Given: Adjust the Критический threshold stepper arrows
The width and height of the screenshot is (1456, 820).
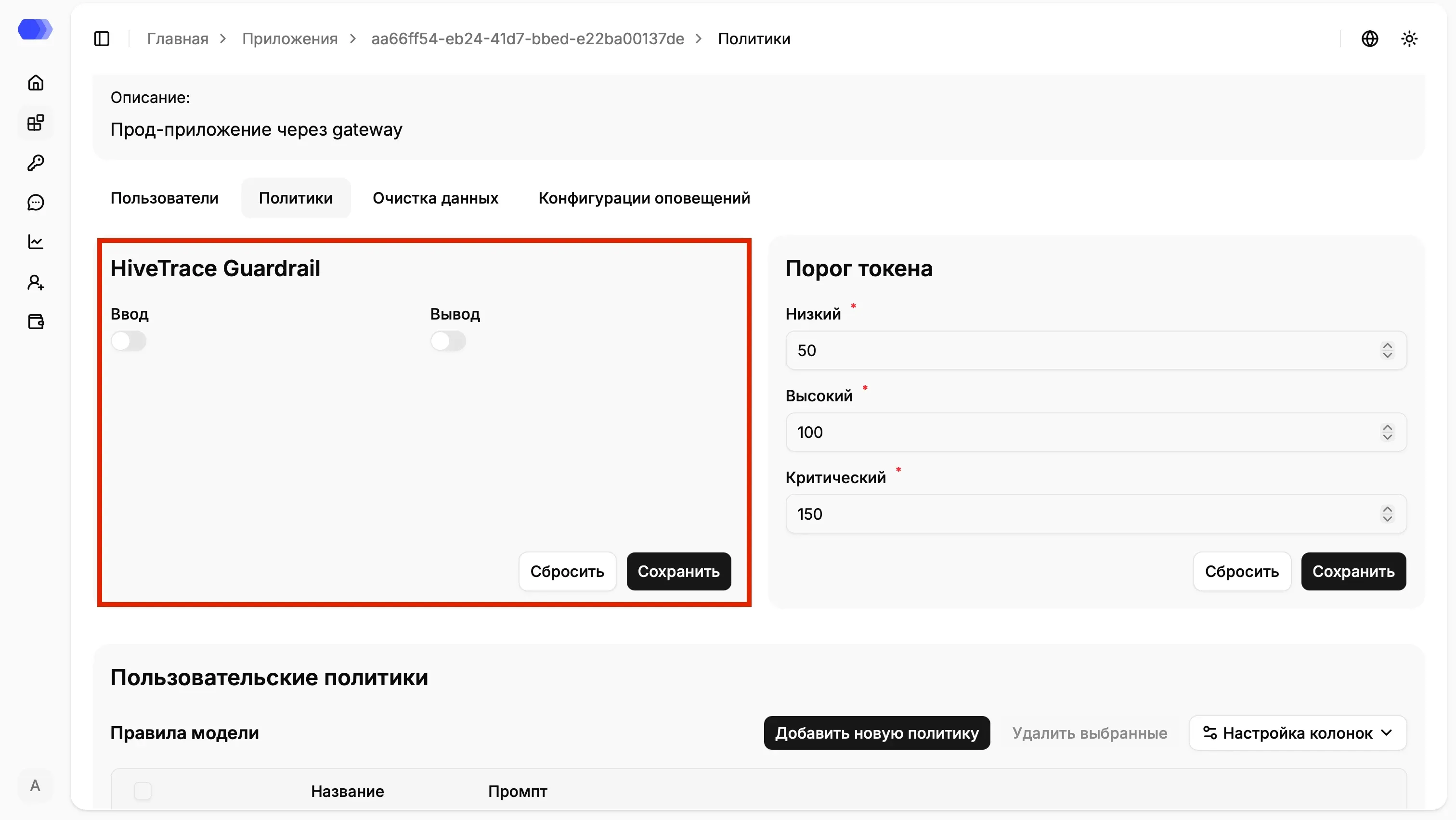Looking at the screenshot, I should tap(1388, 514).
